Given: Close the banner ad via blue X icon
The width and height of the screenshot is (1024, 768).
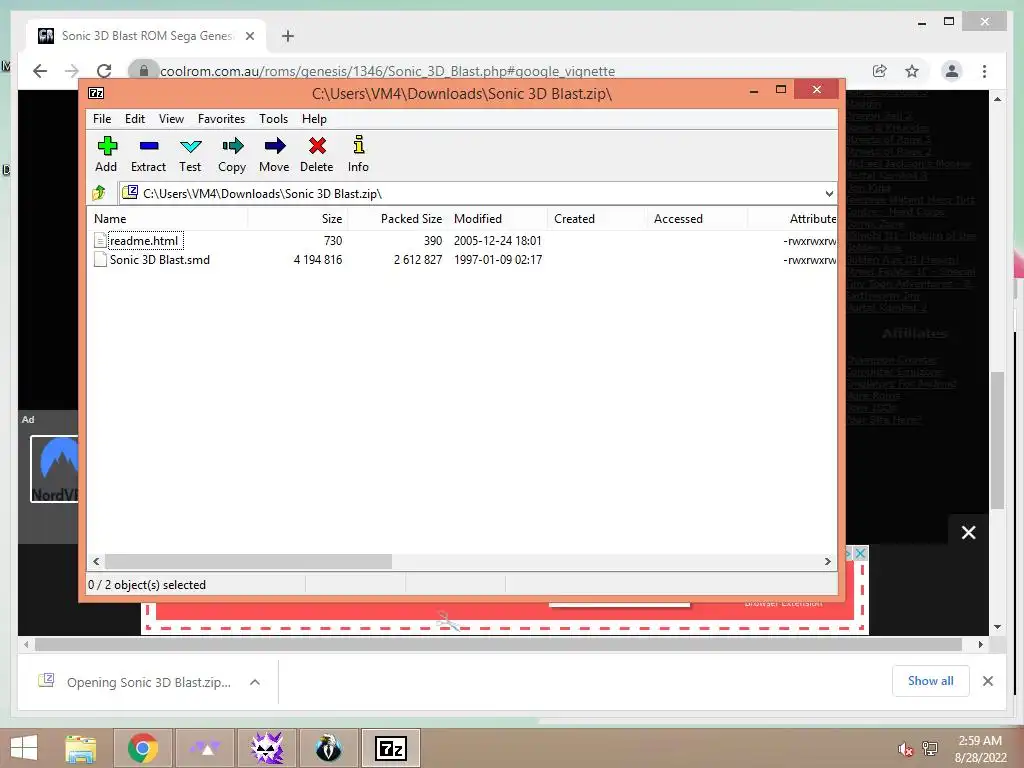Looking at the screenshot, I should click(x=860, y=553).
